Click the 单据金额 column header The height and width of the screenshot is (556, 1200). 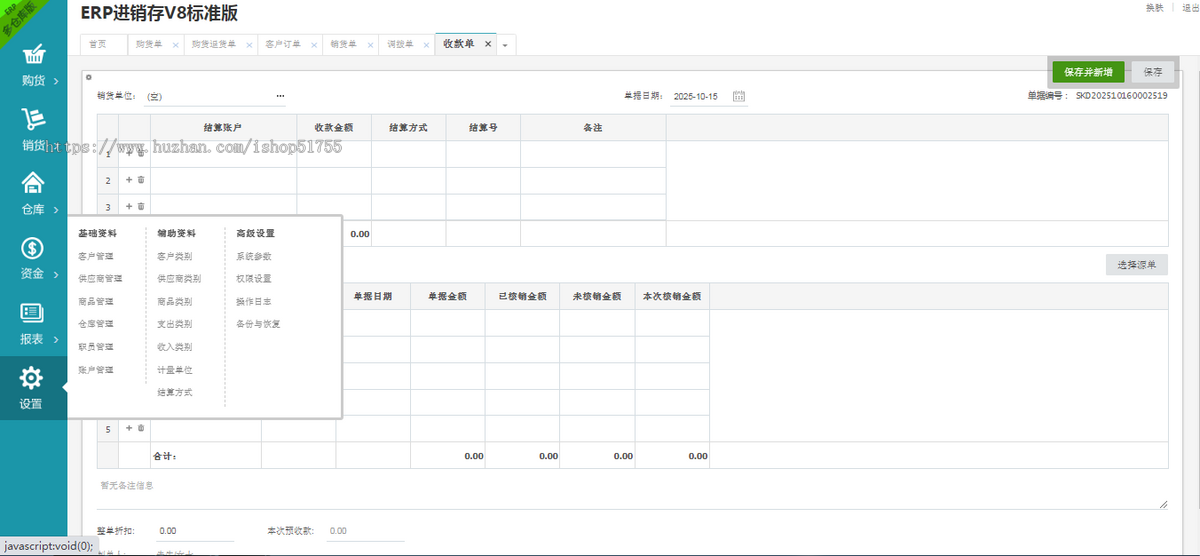pyautogui.click(x=448, y=296)
